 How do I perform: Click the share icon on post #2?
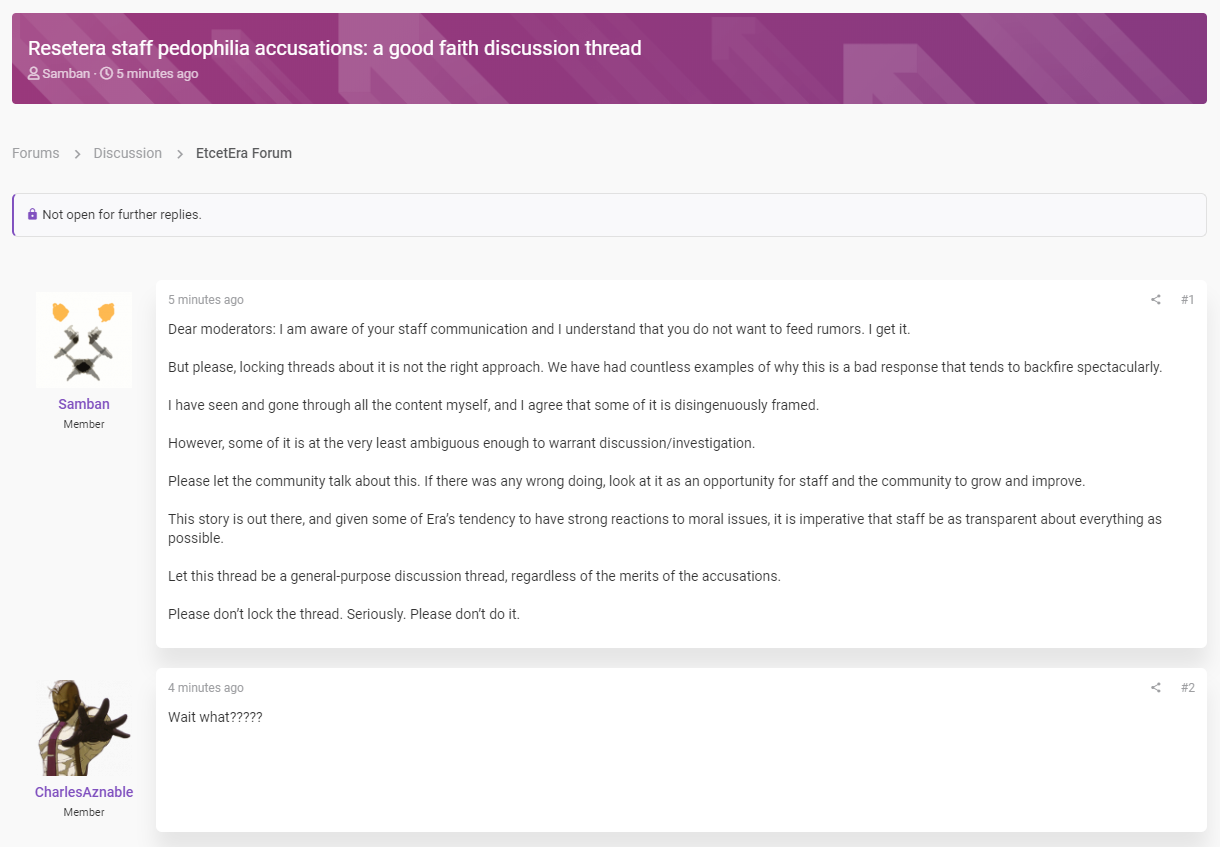1156,688
